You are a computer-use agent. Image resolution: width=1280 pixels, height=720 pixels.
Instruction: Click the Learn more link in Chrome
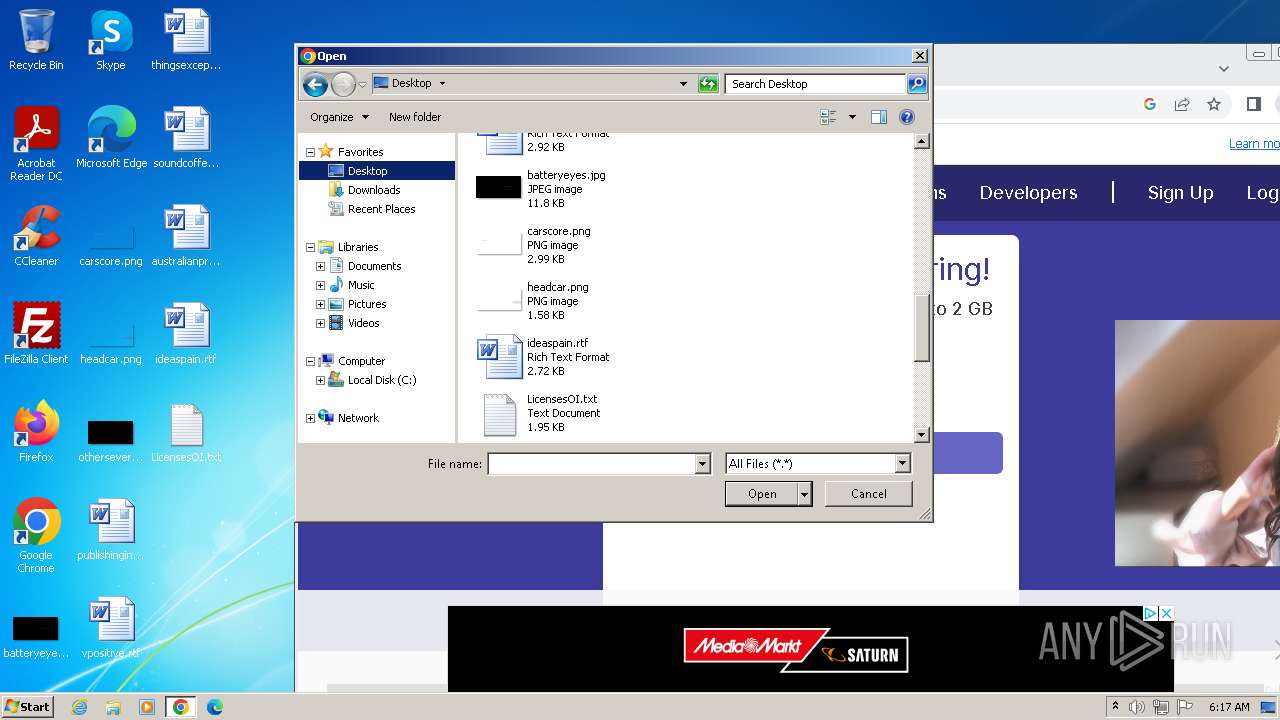click(1254, 144)
